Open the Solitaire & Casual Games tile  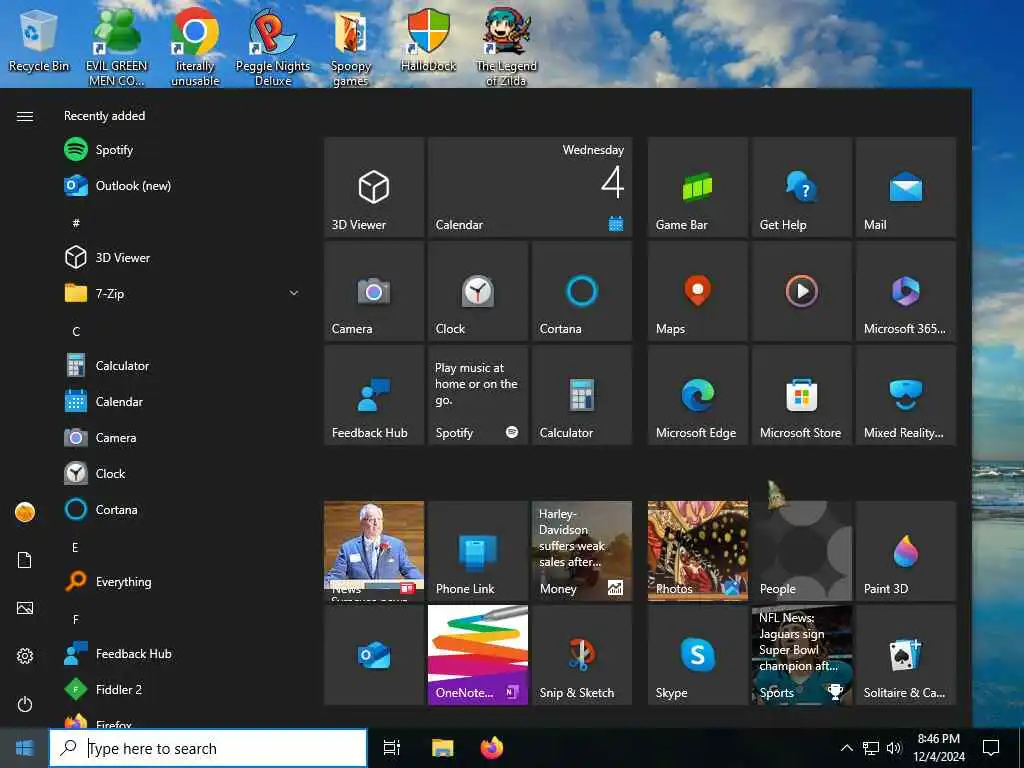pyautogui.click(x=906, y=655)
